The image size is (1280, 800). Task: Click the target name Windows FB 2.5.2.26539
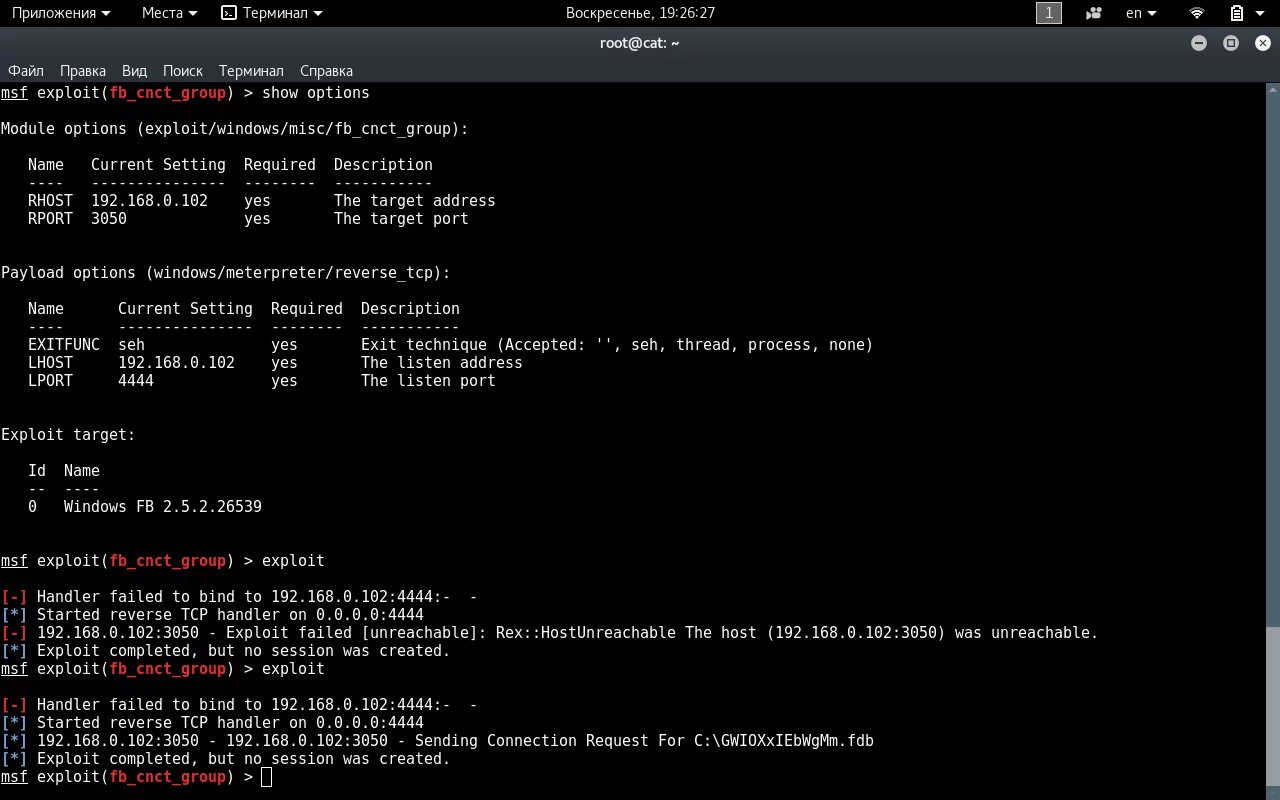pos(163,507)
